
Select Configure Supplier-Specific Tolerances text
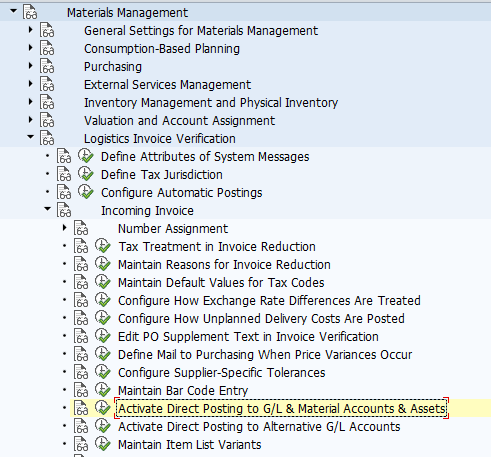pos(222,373)
